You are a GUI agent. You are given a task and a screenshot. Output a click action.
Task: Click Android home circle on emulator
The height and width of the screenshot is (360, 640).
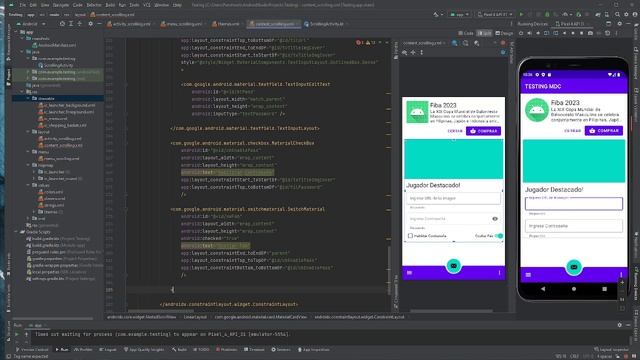pos(574,289)
